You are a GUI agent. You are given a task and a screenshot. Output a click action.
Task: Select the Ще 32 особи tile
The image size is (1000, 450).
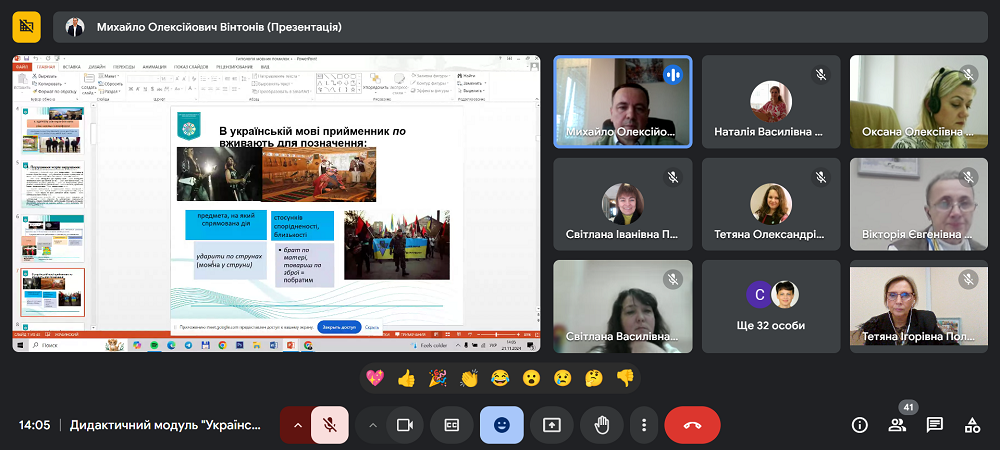click(771, 308)
